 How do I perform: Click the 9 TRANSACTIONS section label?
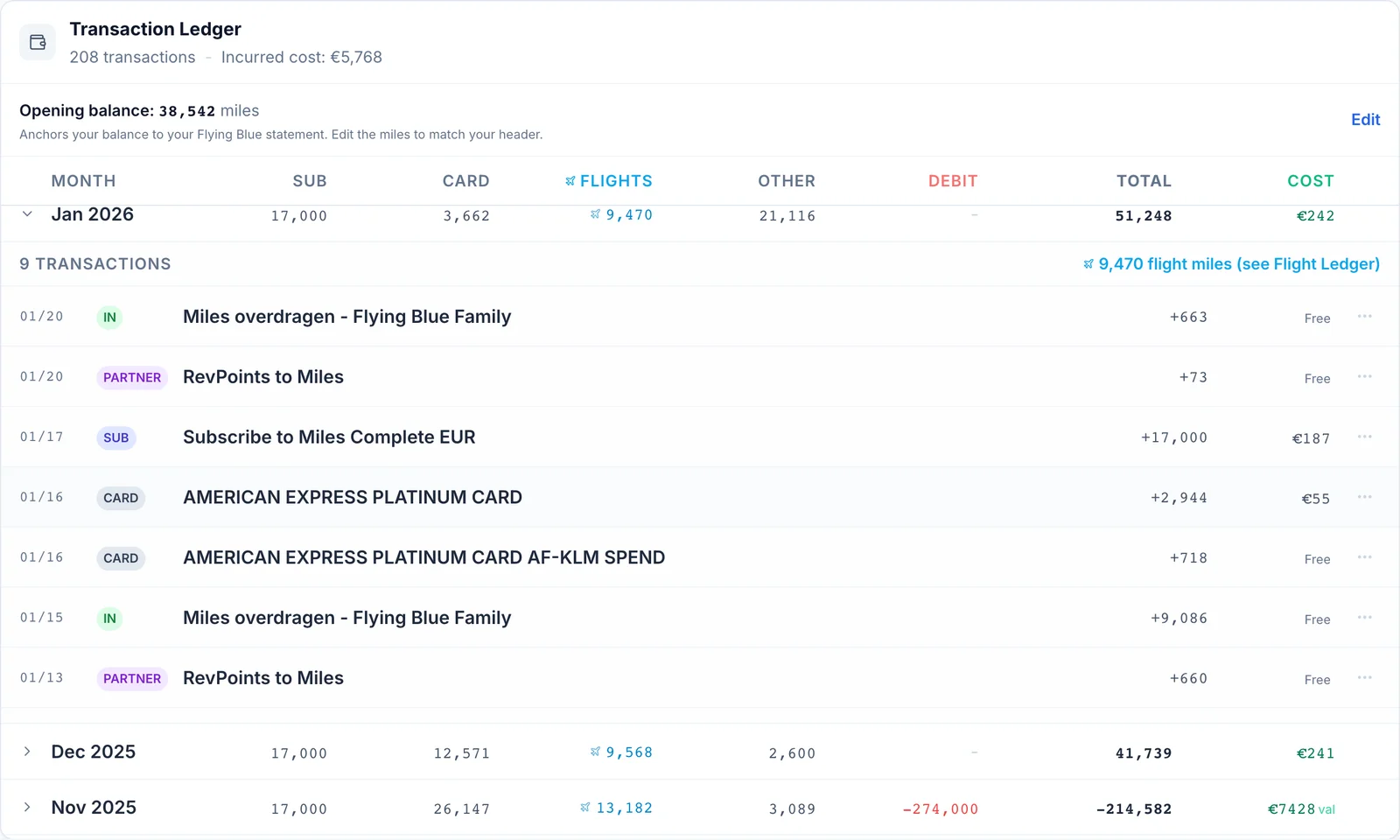[x=95, y=264]
